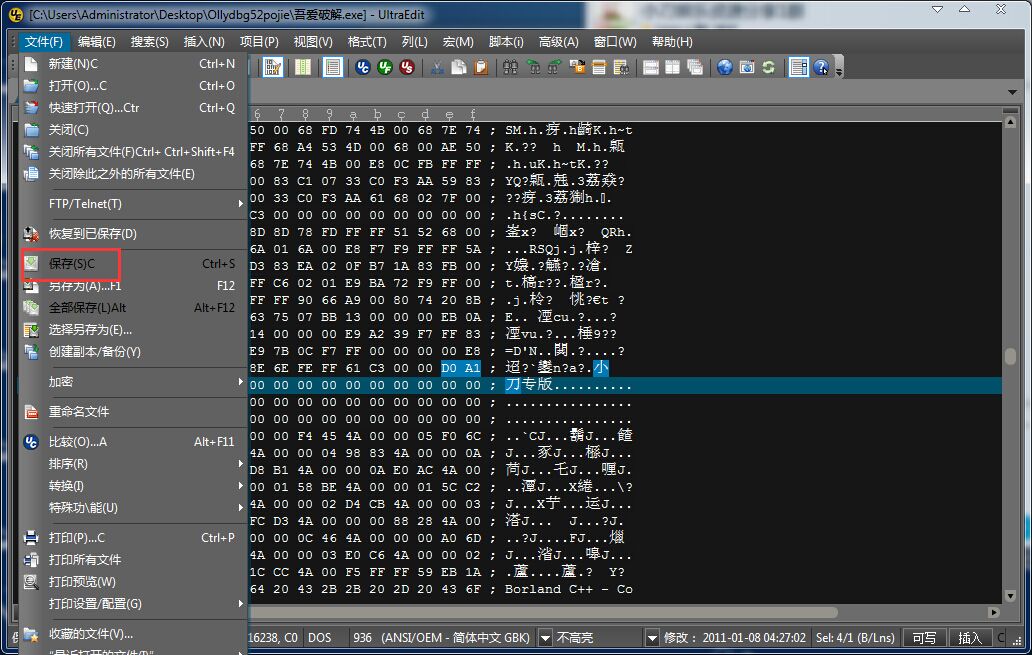1032x655 pixels.
Task: Open the 不高亮 highlighting dropdown arrow
Action: [x=652, y=638]
